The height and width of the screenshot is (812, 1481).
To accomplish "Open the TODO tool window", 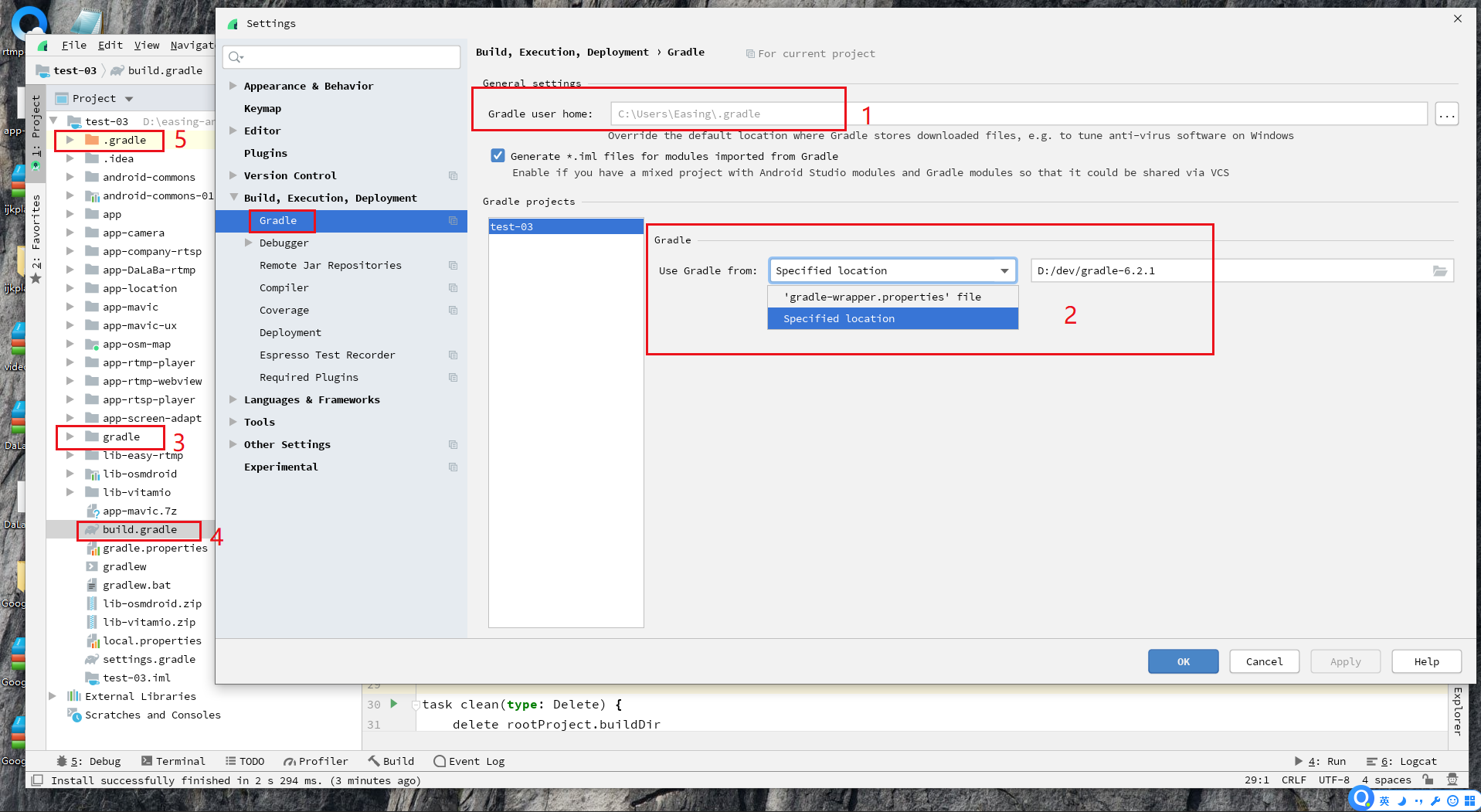I will click(x=245, y=761).
